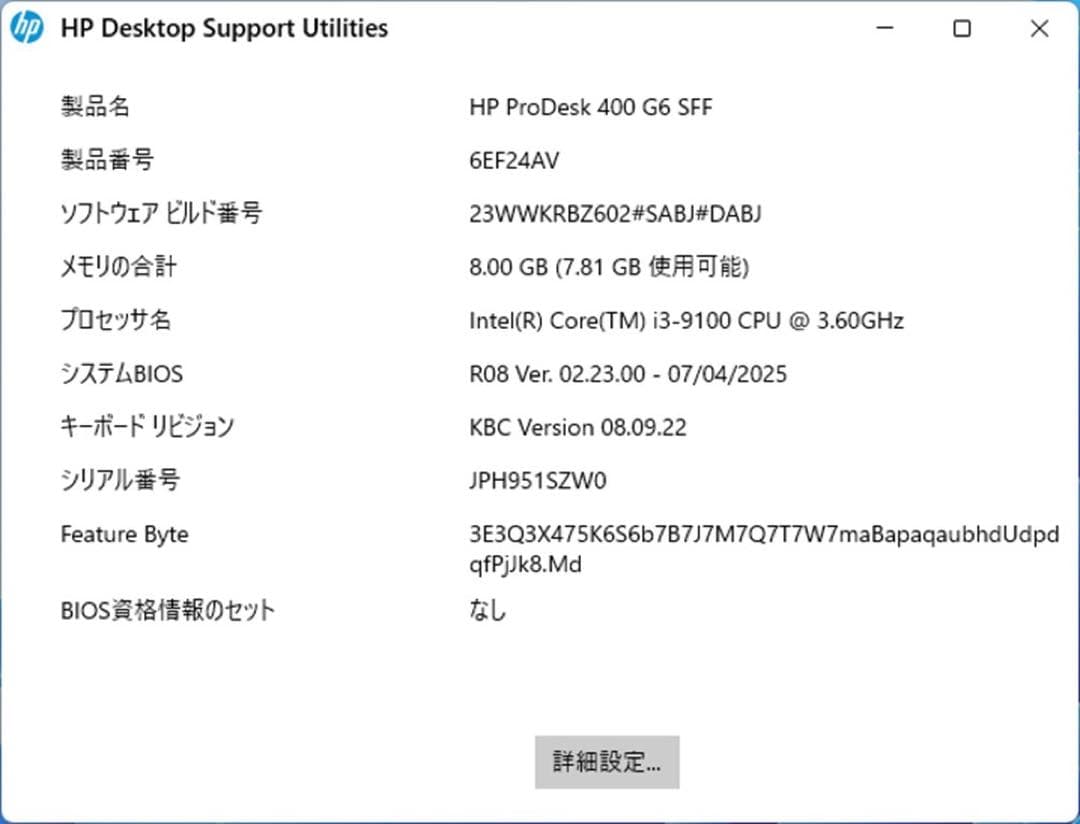
Task: Select the HP ProDesk 400 G6 SFF text
Action: tap(591, 107)
